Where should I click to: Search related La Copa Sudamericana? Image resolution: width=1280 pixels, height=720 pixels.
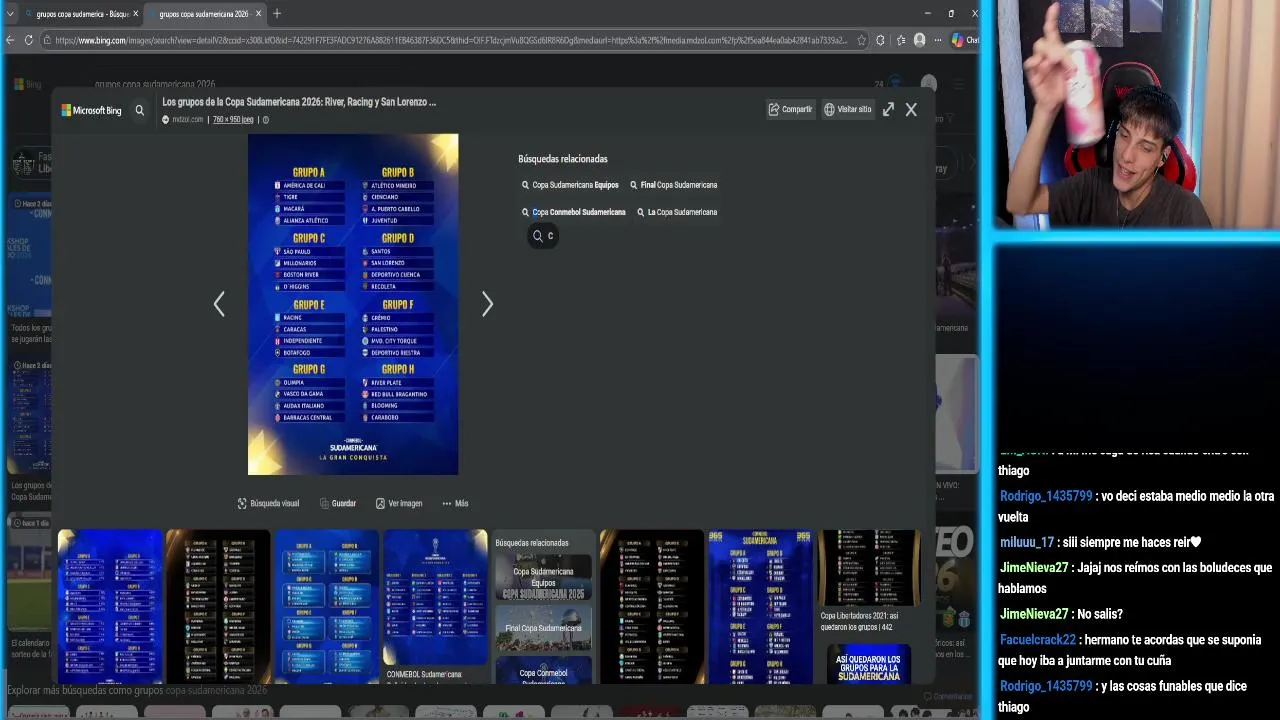pos(677,212)
